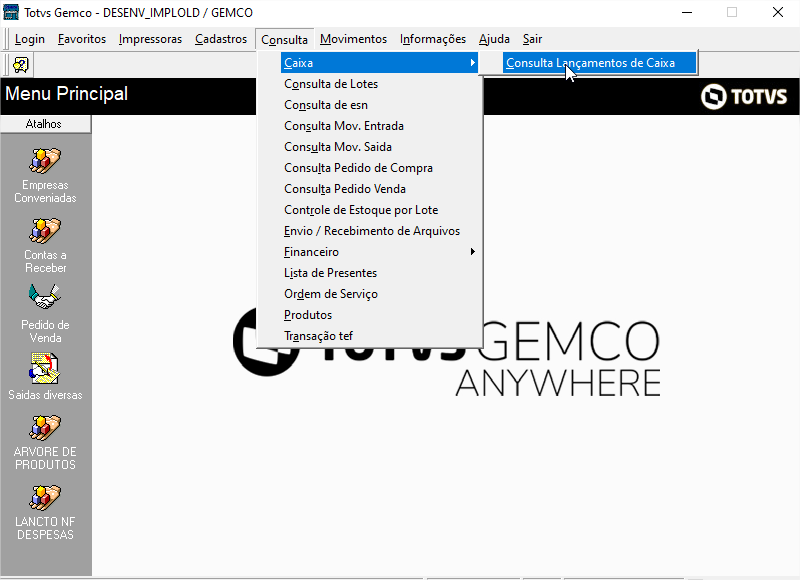Select Consulta Lançamentos de Caixa
Viewport: 800px width, 580px height.
(599, 63)
